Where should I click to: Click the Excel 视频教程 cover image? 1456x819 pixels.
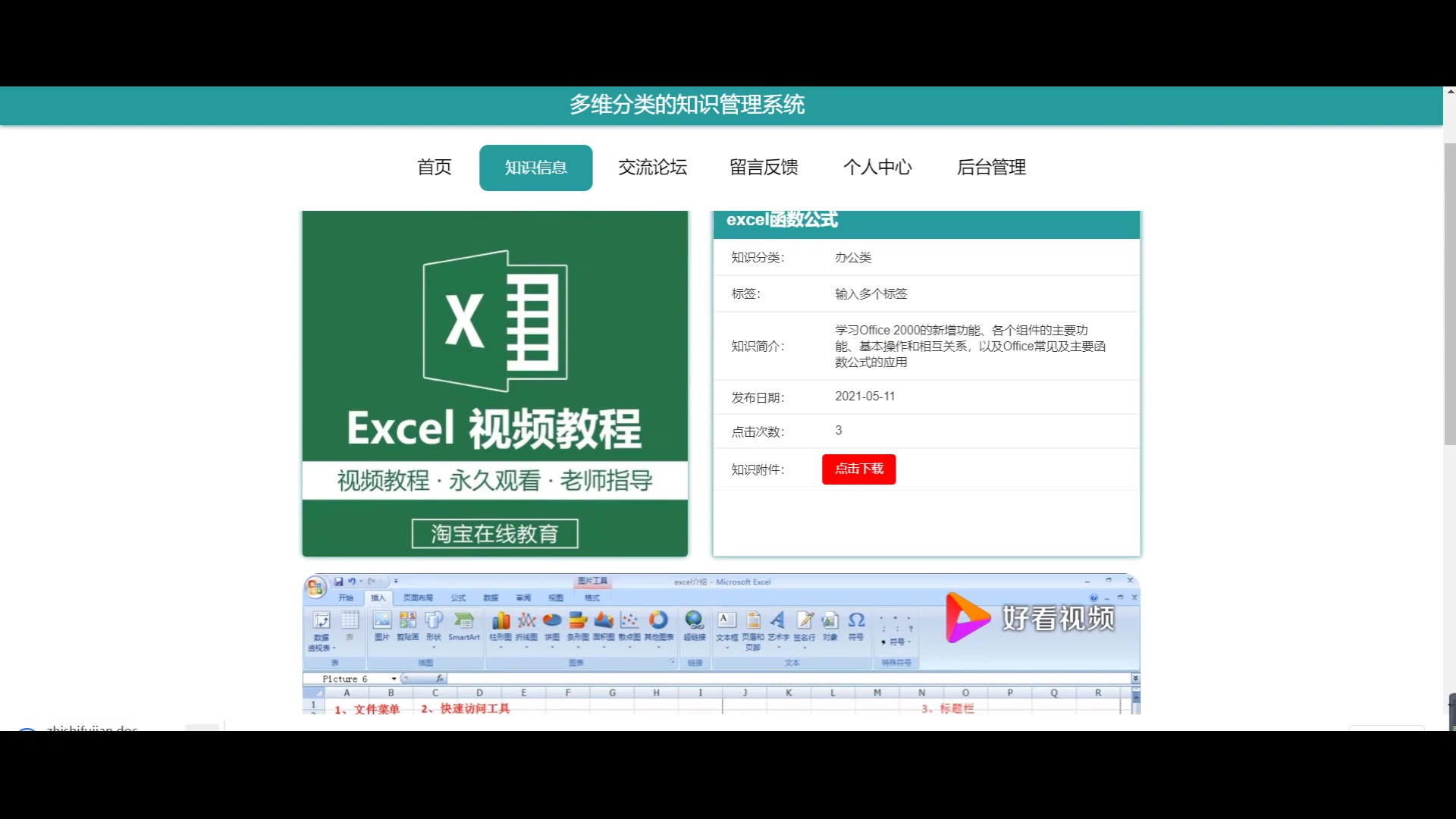494,384
